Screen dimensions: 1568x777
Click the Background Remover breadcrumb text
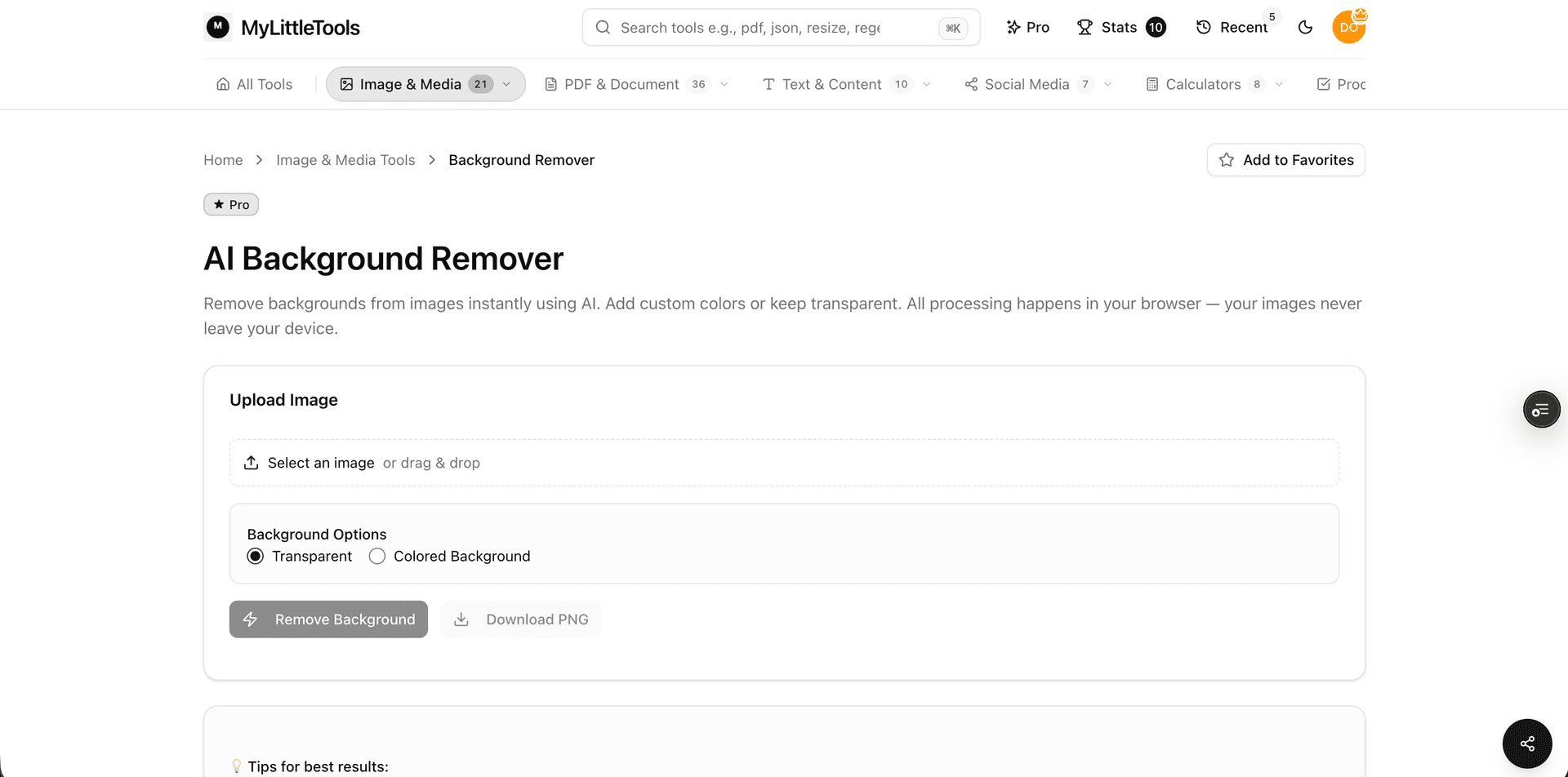coord(521,160)
